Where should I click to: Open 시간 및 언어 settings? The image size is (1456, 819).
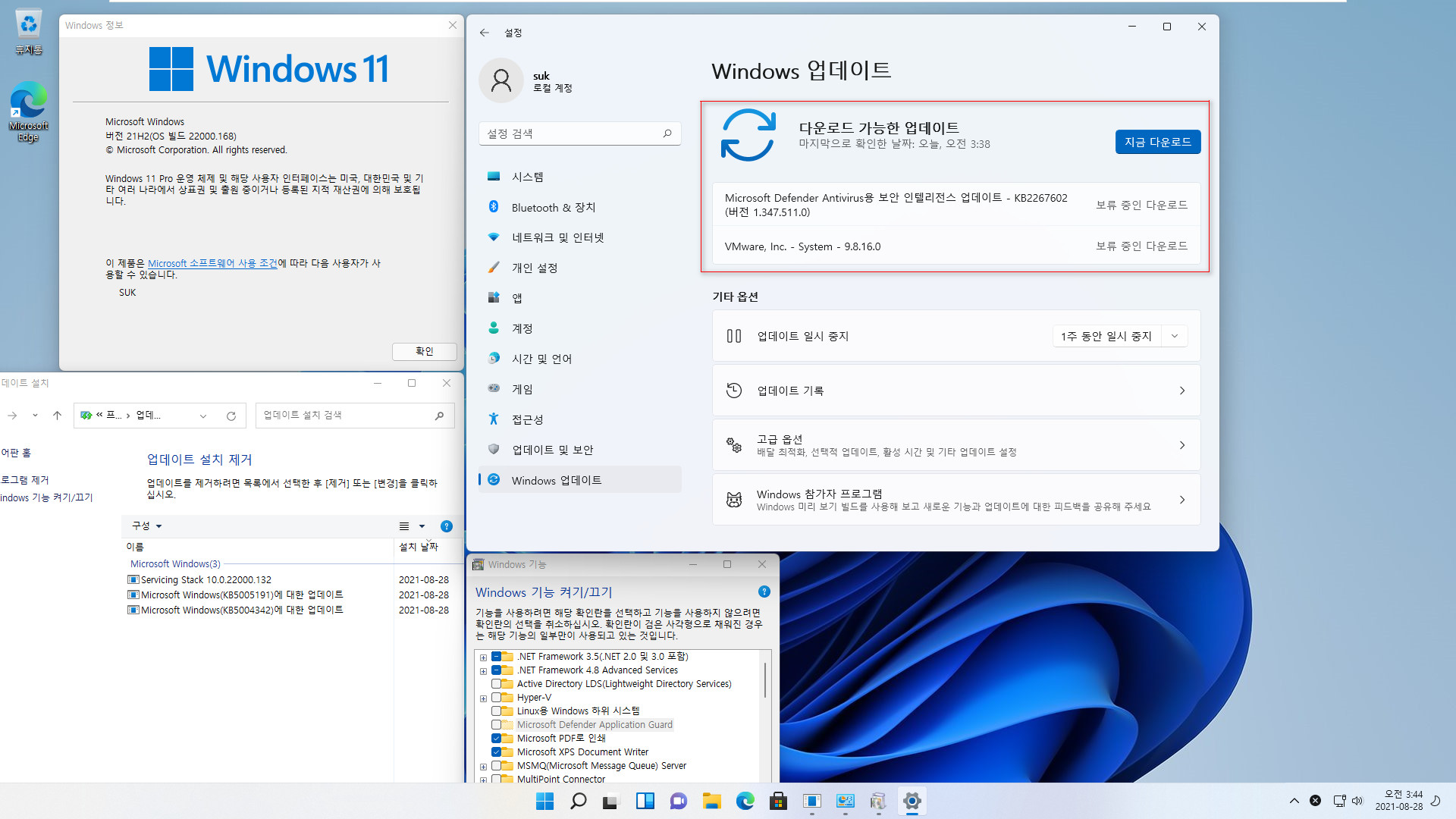tap(580, 359)
